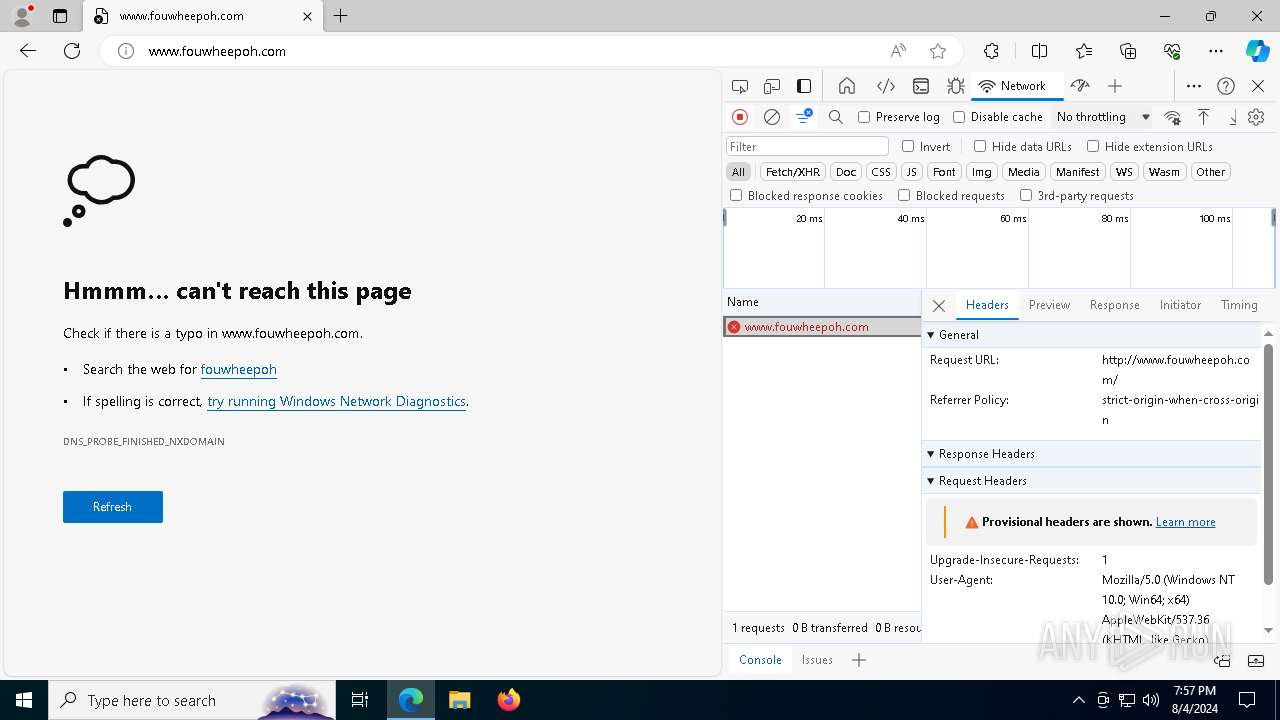Filter requests by the JS type
The height and width of the screenshot is (720, 1280).
[x=911, y=172]
